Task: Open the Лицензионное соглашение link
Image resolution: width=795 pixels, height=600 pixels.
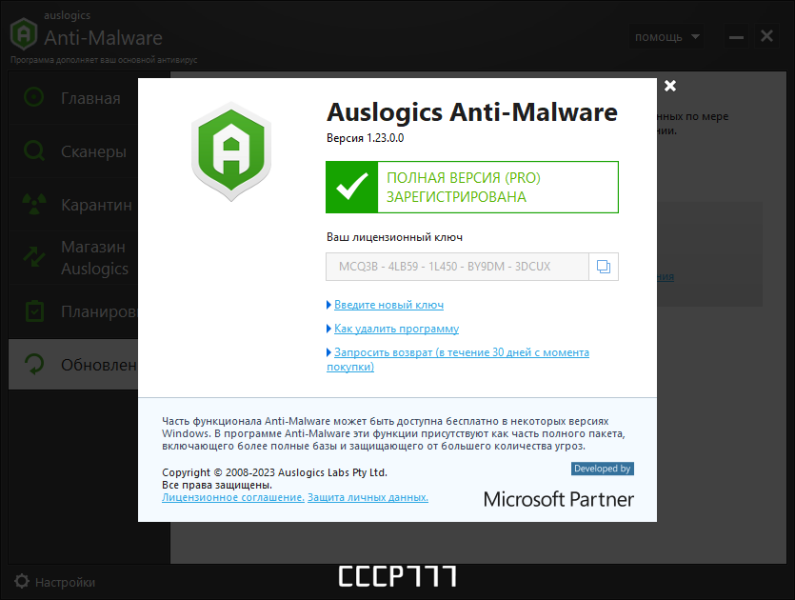Action: tap(233, 498)
